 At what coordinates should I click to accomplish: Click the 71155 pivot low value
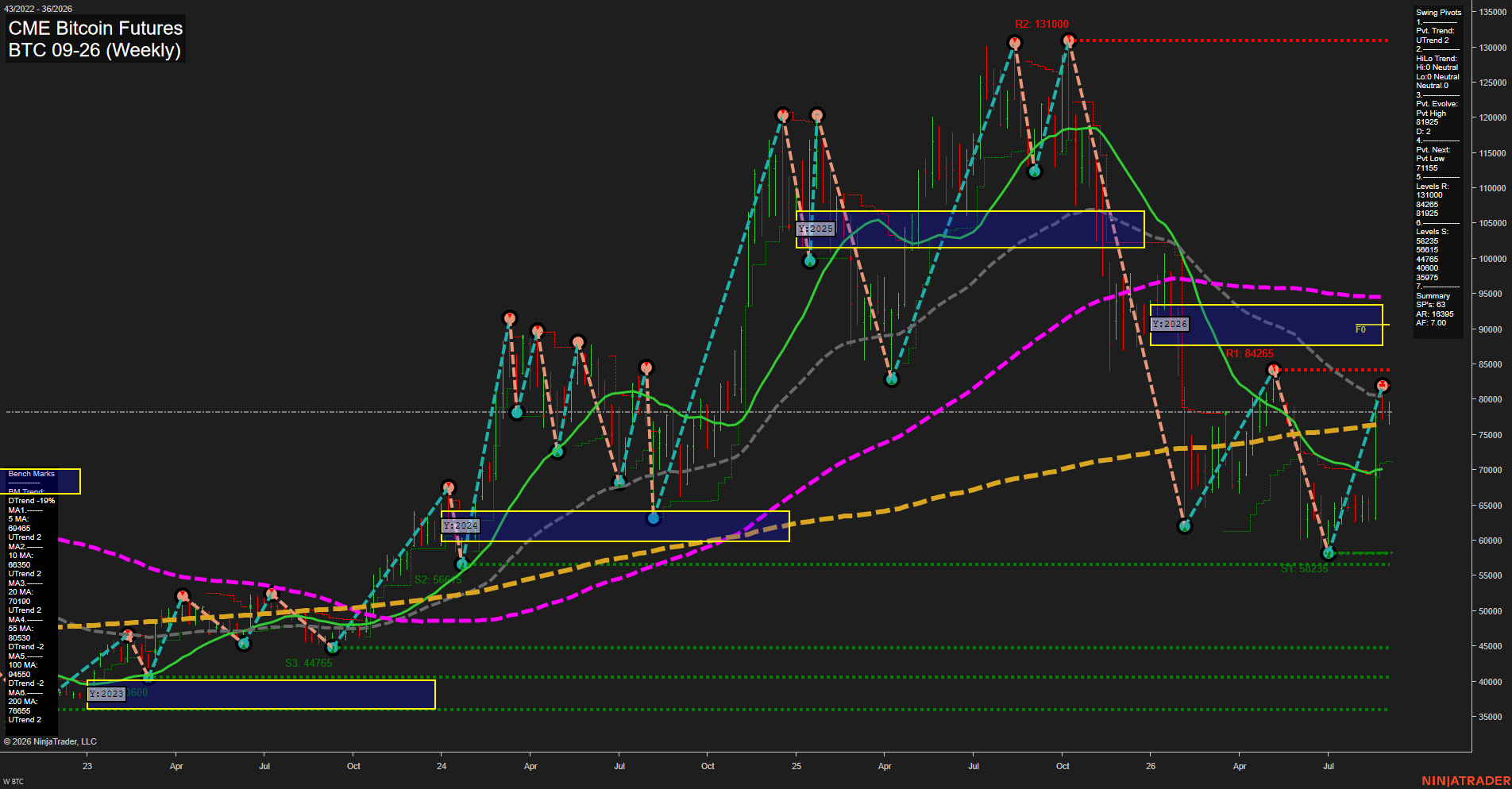pyautogui.click(x=1427, y=168)
